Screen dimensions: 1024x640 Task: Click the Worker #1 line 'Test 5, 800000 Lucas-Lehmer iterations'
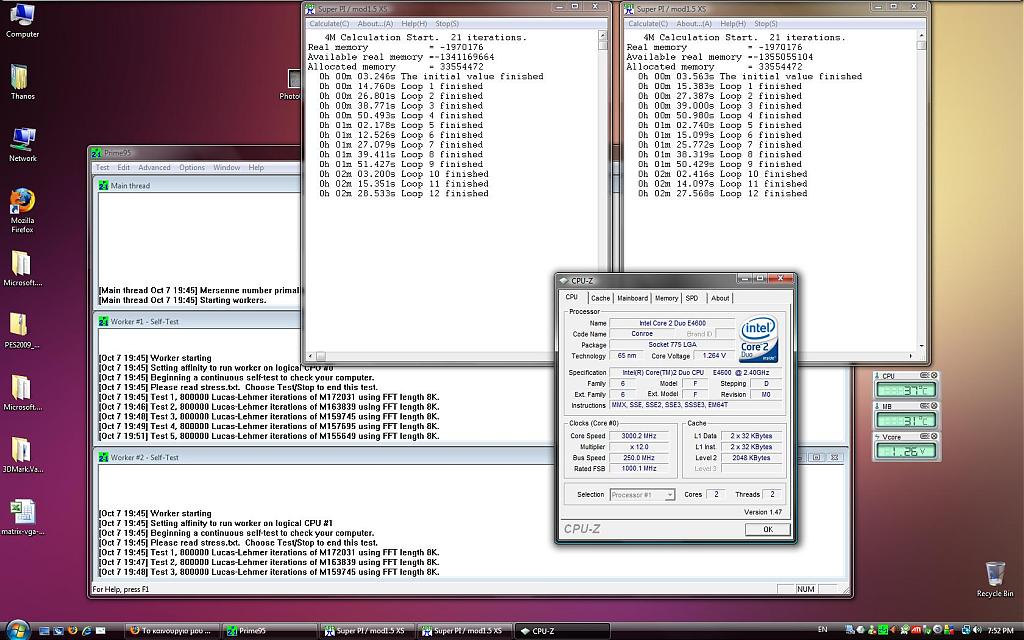269,436
